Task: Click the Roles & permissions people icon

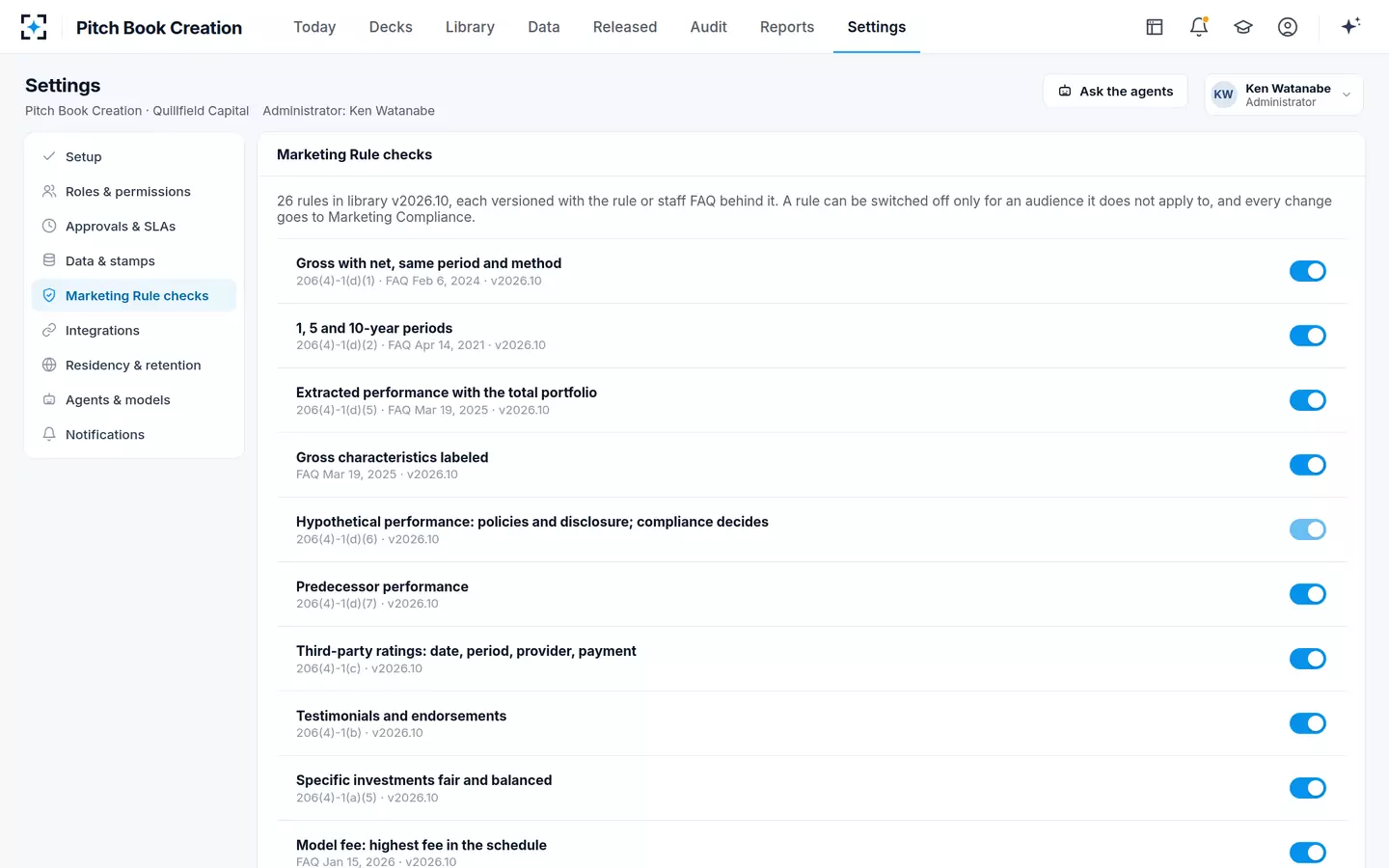Action: [x=49, y=191]
